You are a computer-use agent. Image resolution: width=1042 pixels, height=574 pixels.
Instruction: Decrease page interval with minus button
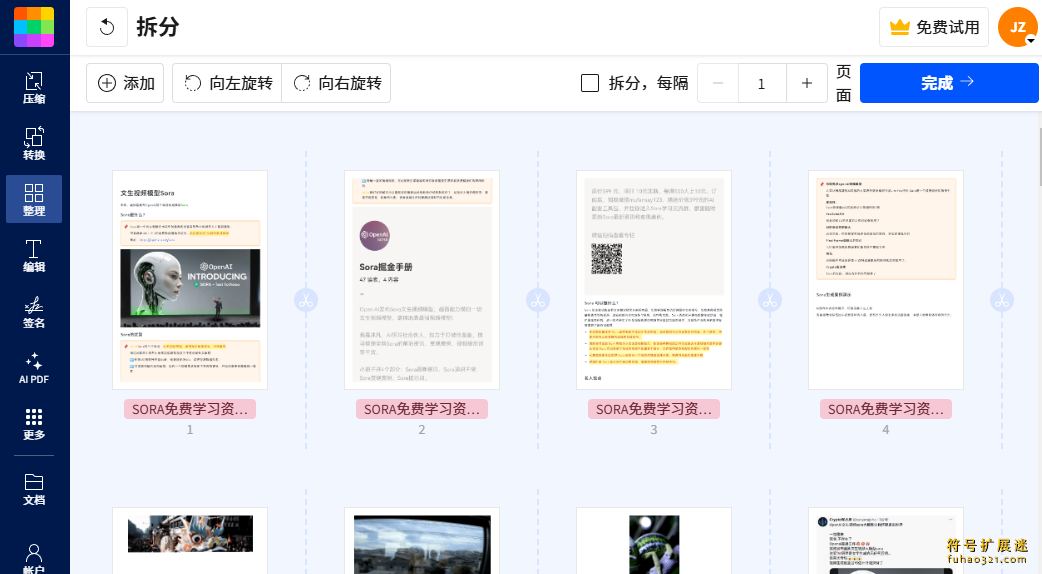coord(718,83)
